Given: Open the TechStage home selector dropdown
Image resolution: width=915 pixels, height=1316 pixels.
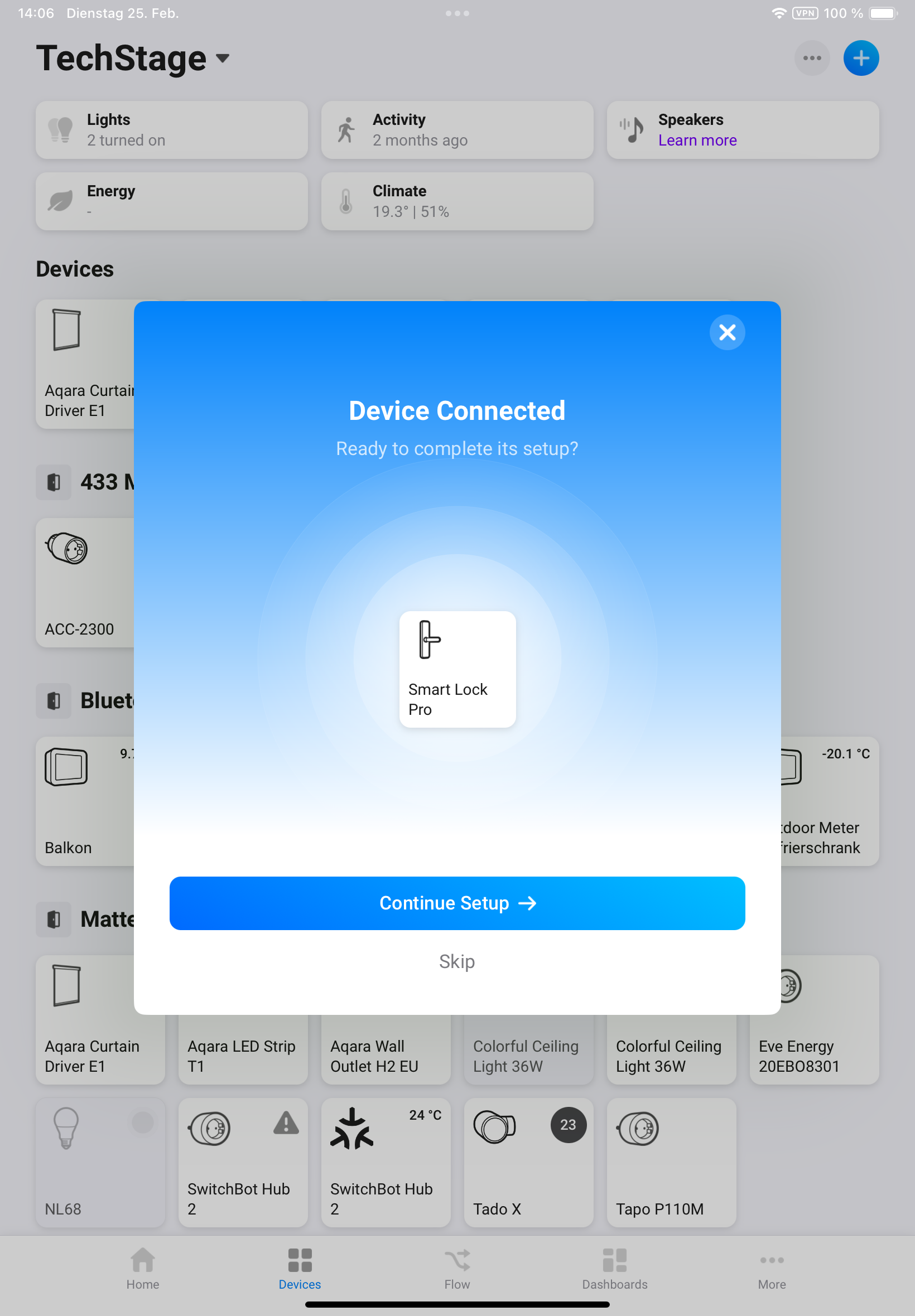Looking at the screenshot, I should [133, 58].
